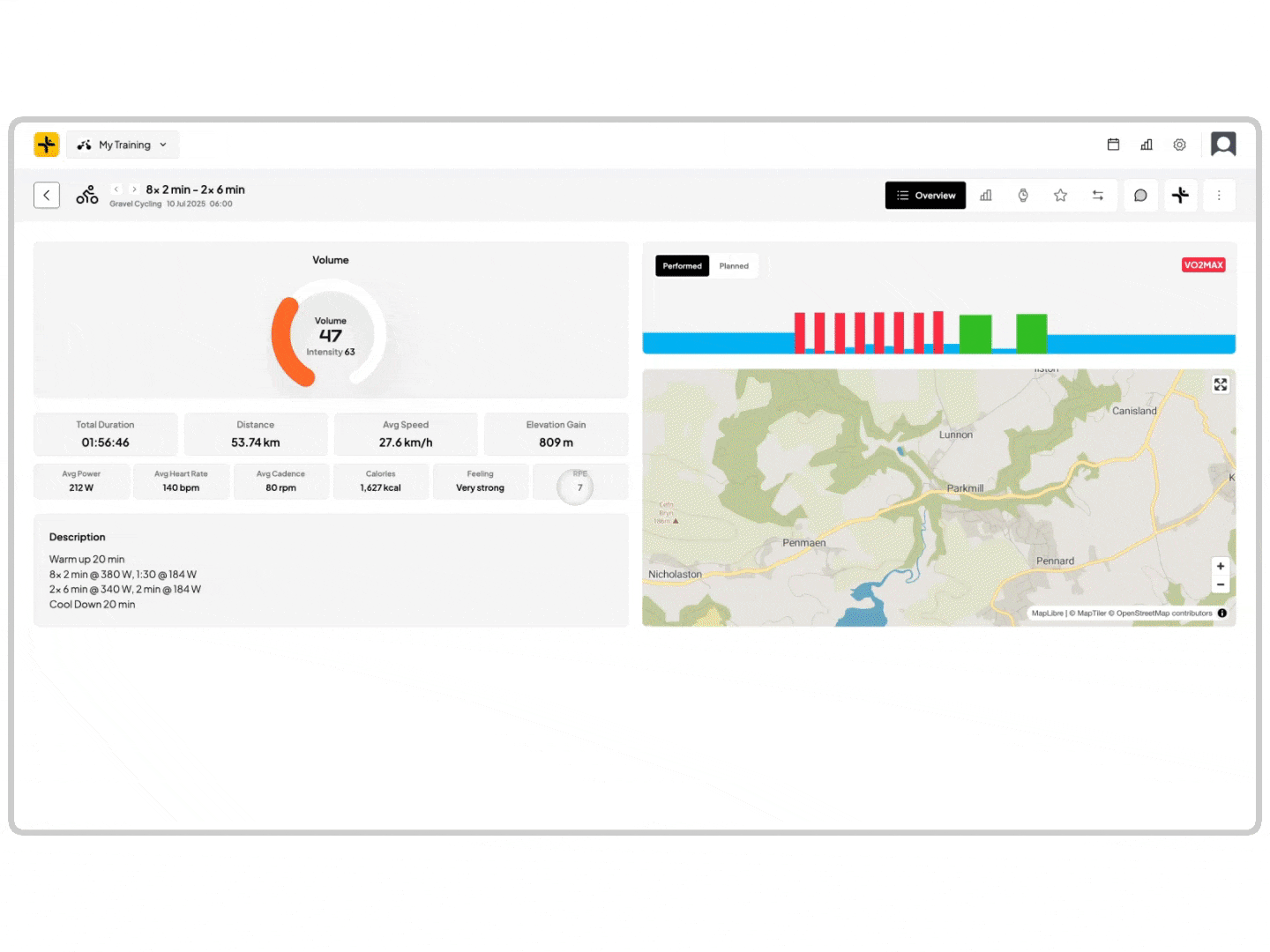The image size is (1270, 952).
Task: Click the back arrow button
Action: [x=47, y=196]
